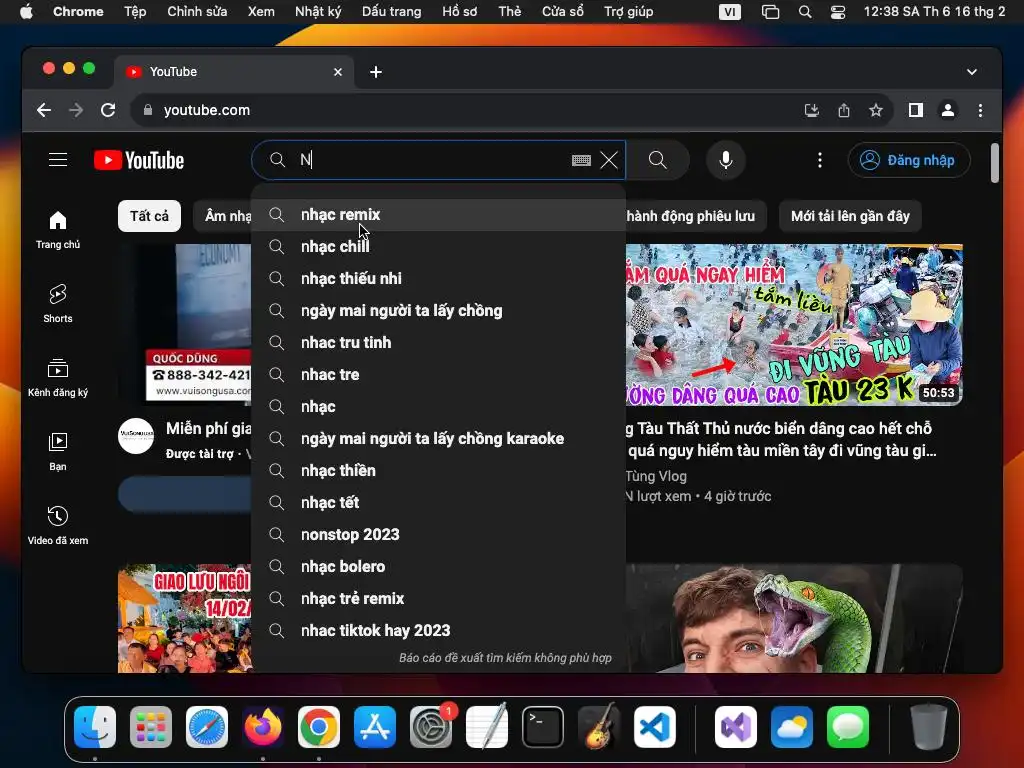The width and height of the screenshot is (1024, 768).
Task: Open YouTube settings three-dot menu
Action: pos(820,160)
